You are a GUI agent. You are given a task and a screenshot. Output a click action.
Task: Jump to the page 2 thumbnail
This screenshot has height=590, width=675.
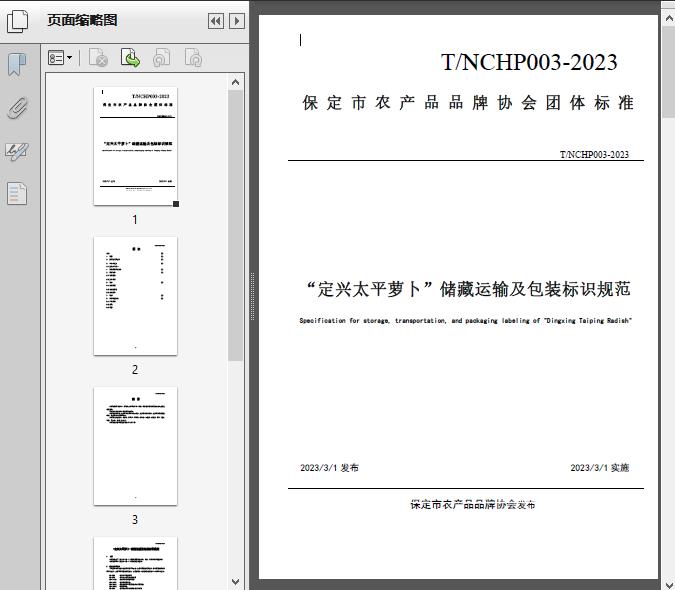(x=135, y=296)
